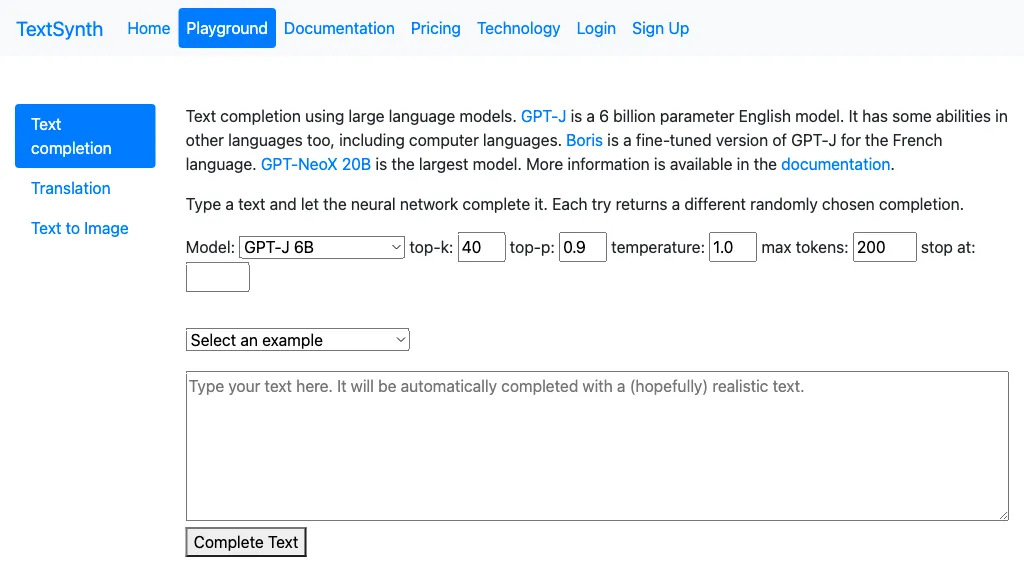Open the Documentation page from navbar

[339, 28]
